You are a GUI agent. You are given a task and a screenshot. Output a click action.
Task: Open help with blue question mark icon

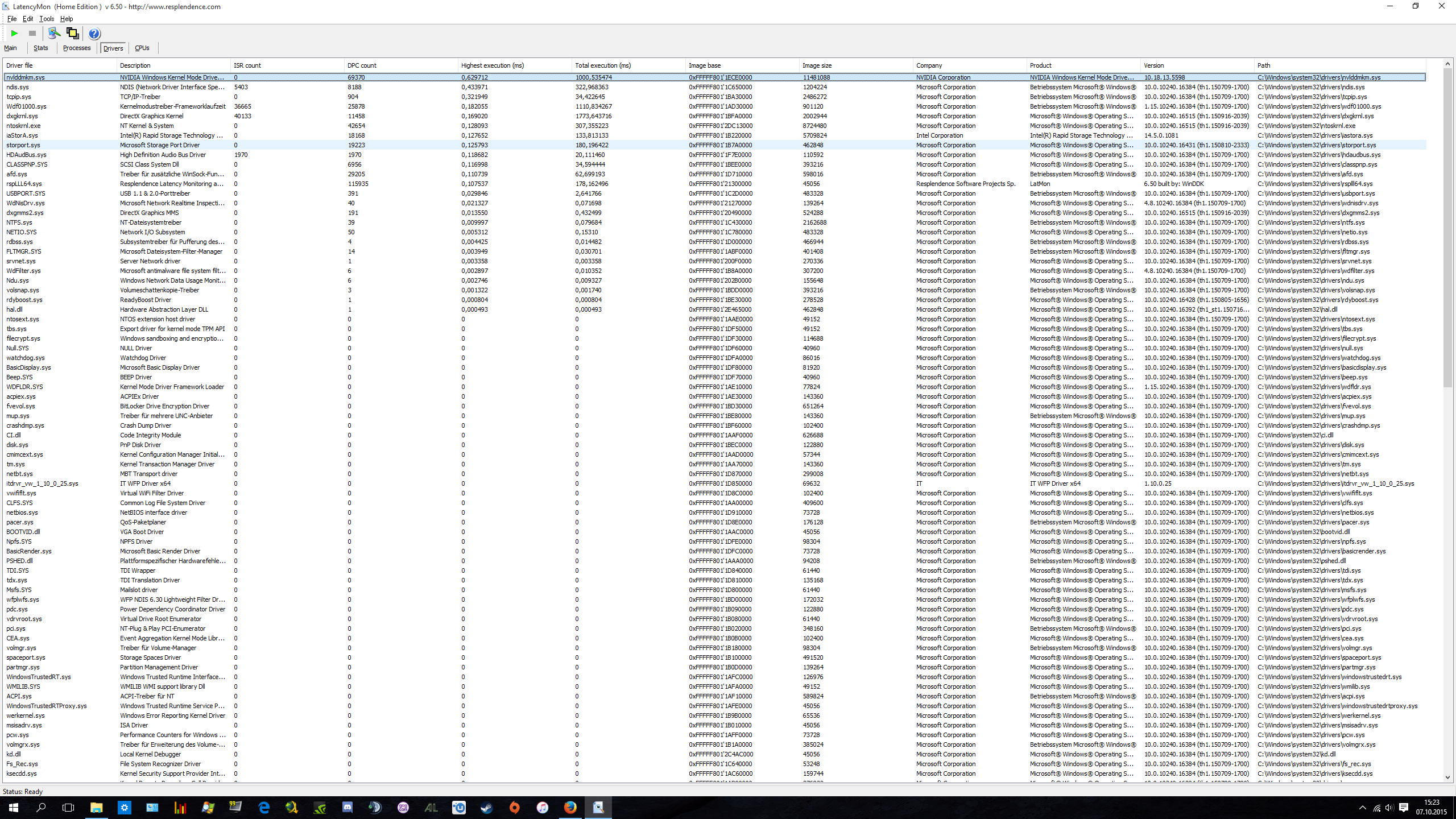[94, 34]
